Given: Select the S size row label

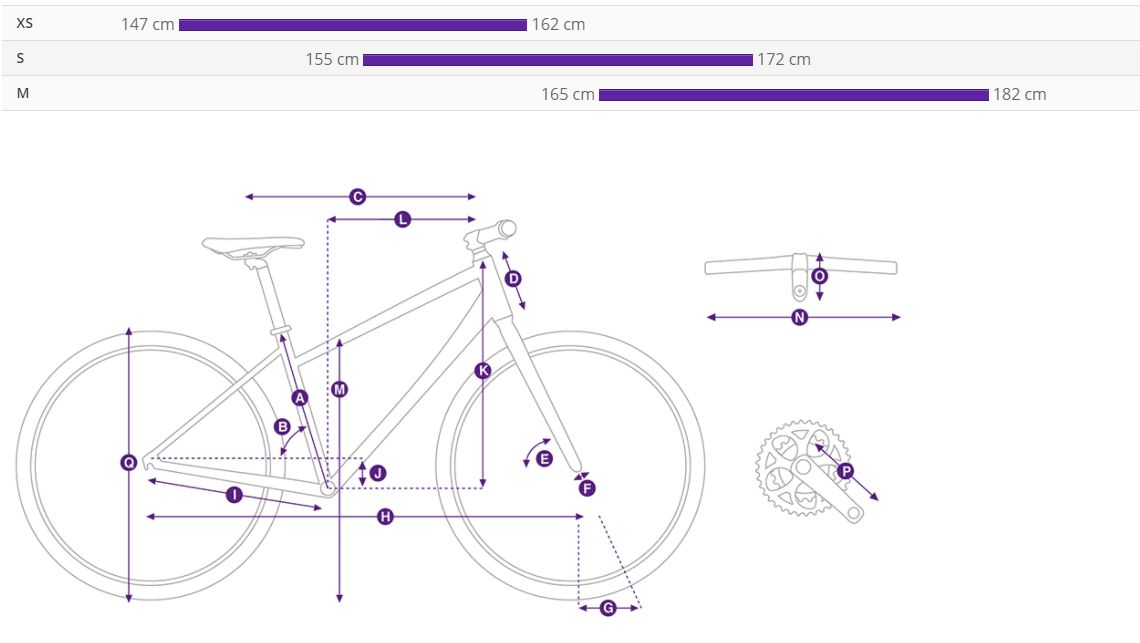Looking at the screenshot, I should tap(20, 59).
